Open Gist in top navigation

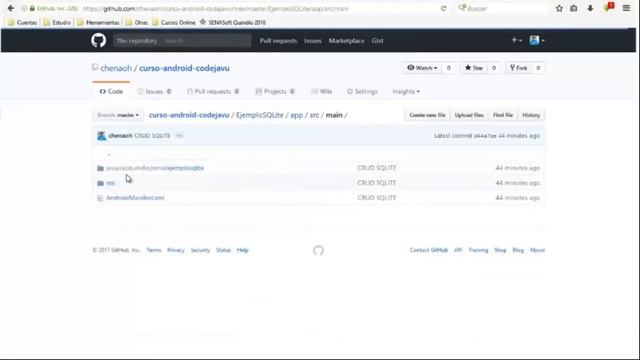tap(378, 41)
